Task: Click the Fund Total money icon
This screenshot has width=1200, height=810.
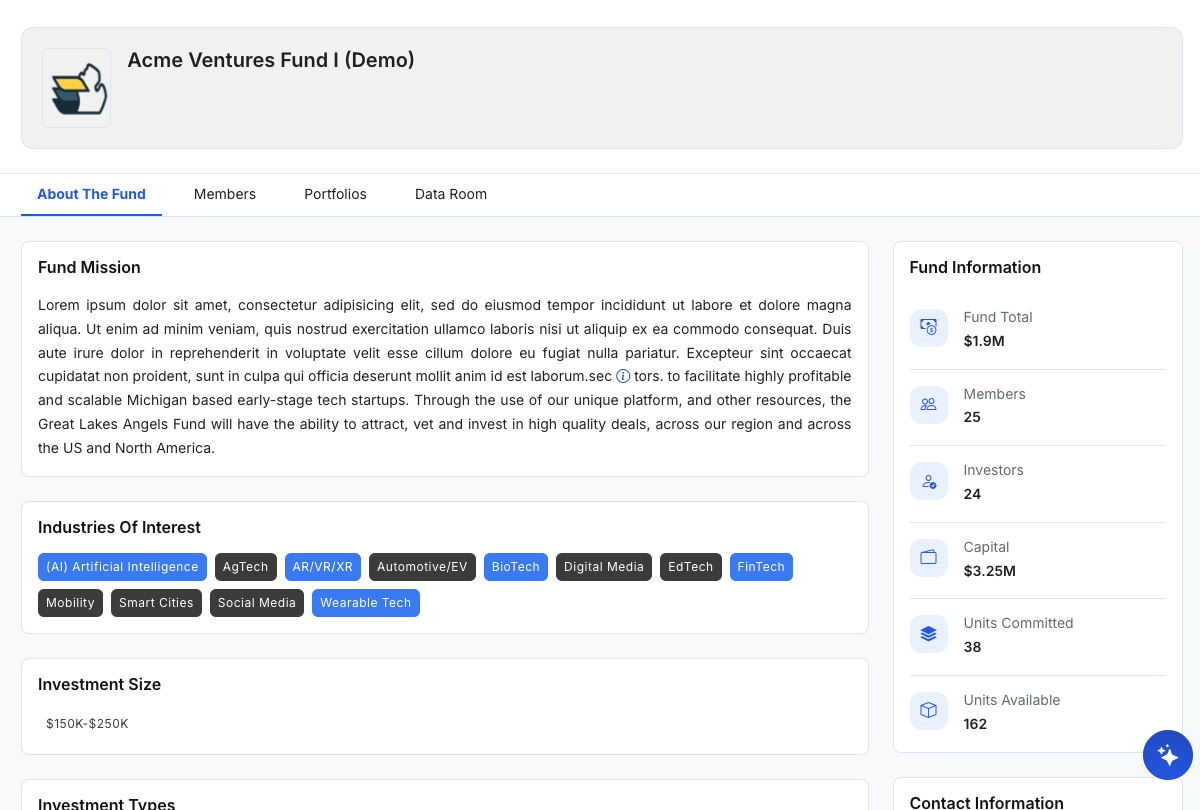Action: (x=928, y=328)
